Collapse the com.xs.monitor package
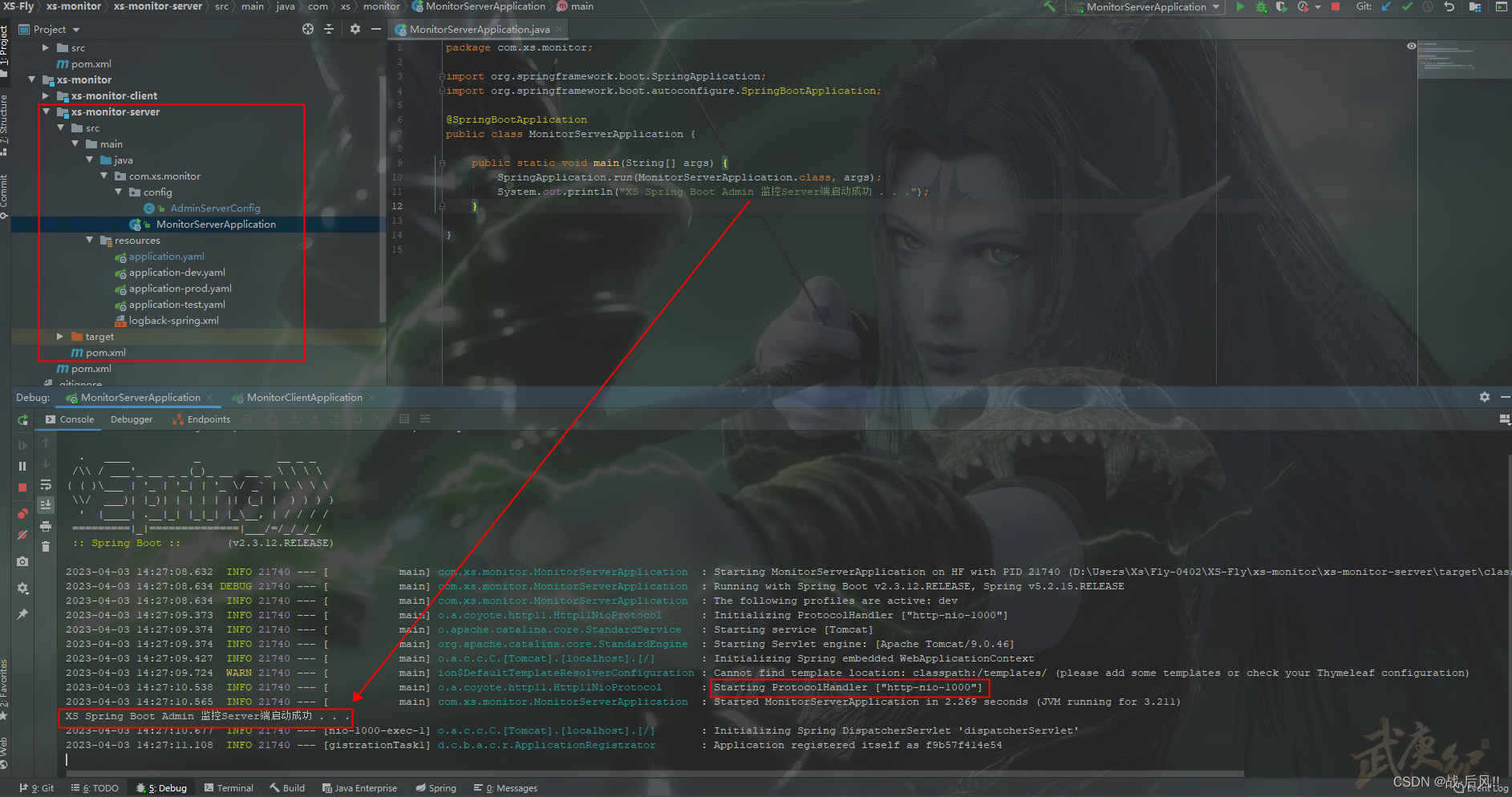 pos(103,176)
